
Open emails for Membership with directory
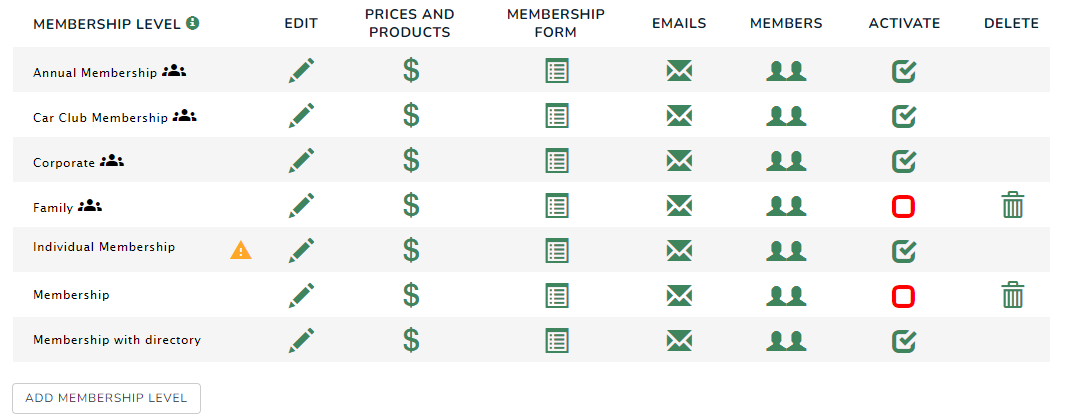pos(679,341)
